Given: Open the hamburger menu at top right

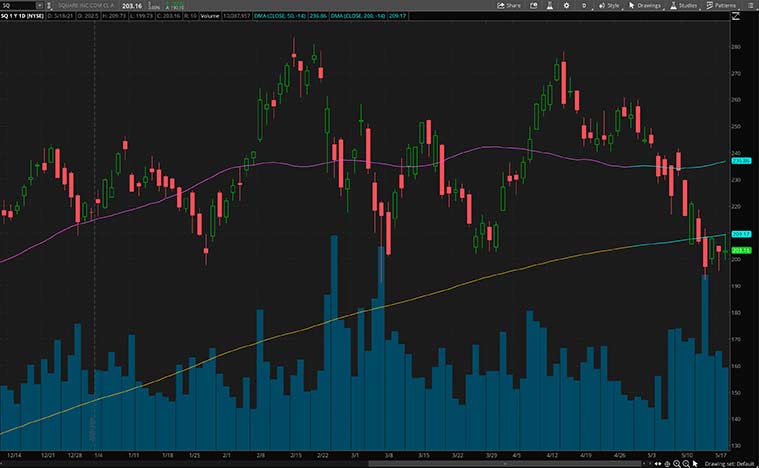Looking at the screenshot, I should (750, 5).
